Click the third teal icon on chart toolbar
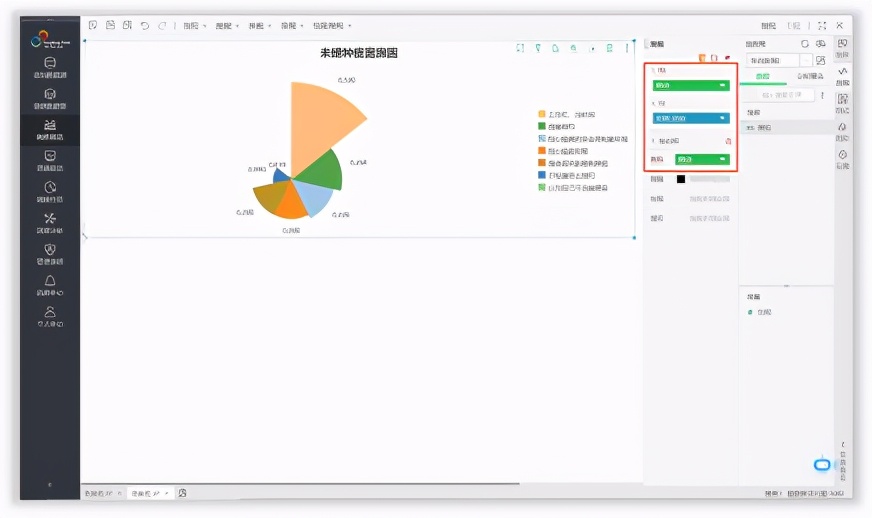This screenshot has height=518, width=872. point(555,48)
